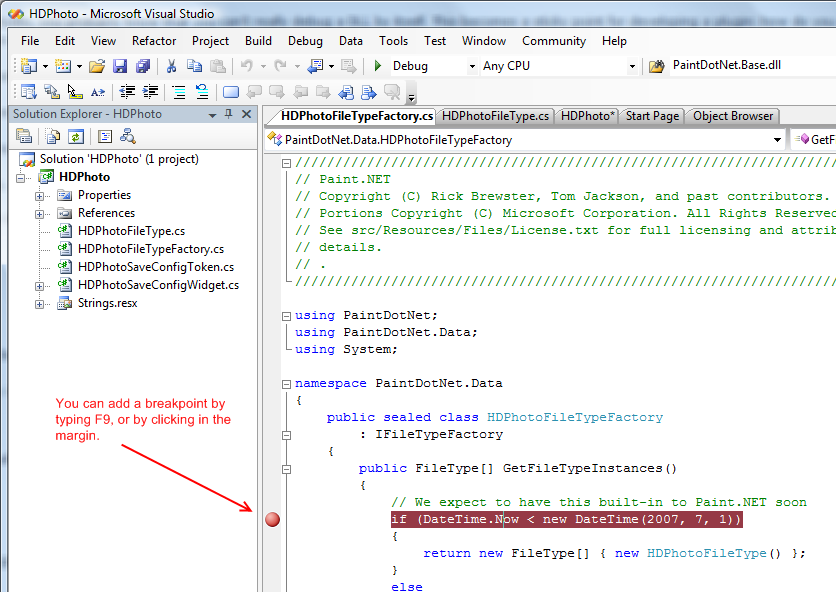Click the Solution Explorer Properties icon

tap(24, 137)
